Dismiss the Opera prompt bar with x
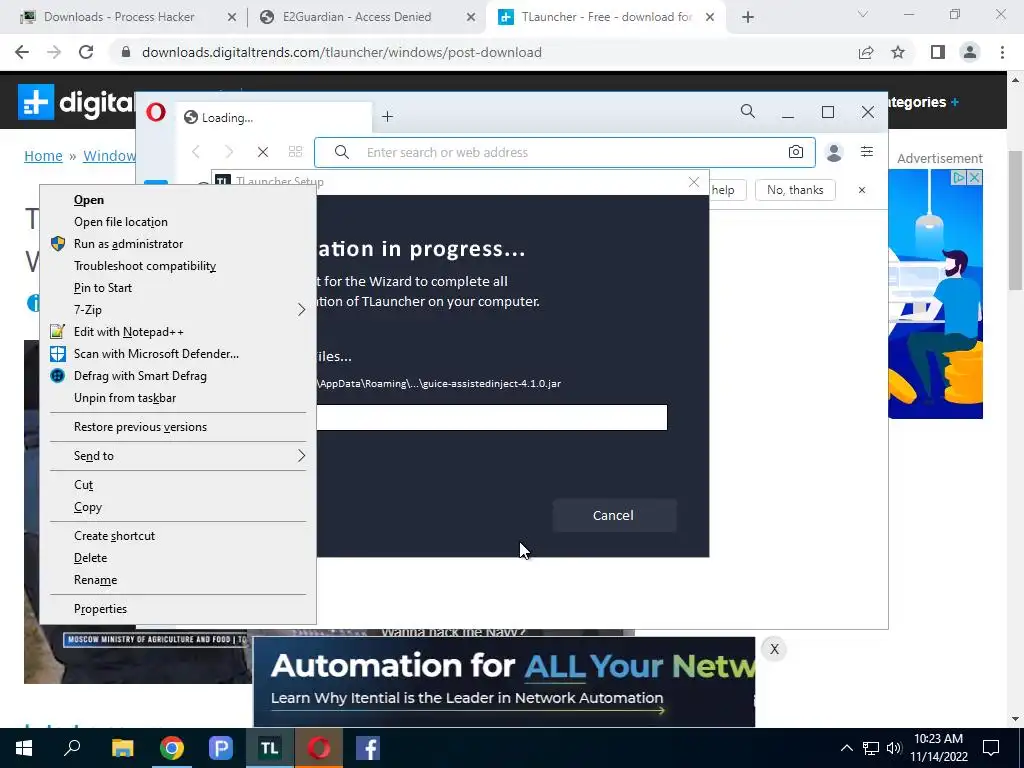The height and width of the screenshot is (768, 1024). click(861, 190)
